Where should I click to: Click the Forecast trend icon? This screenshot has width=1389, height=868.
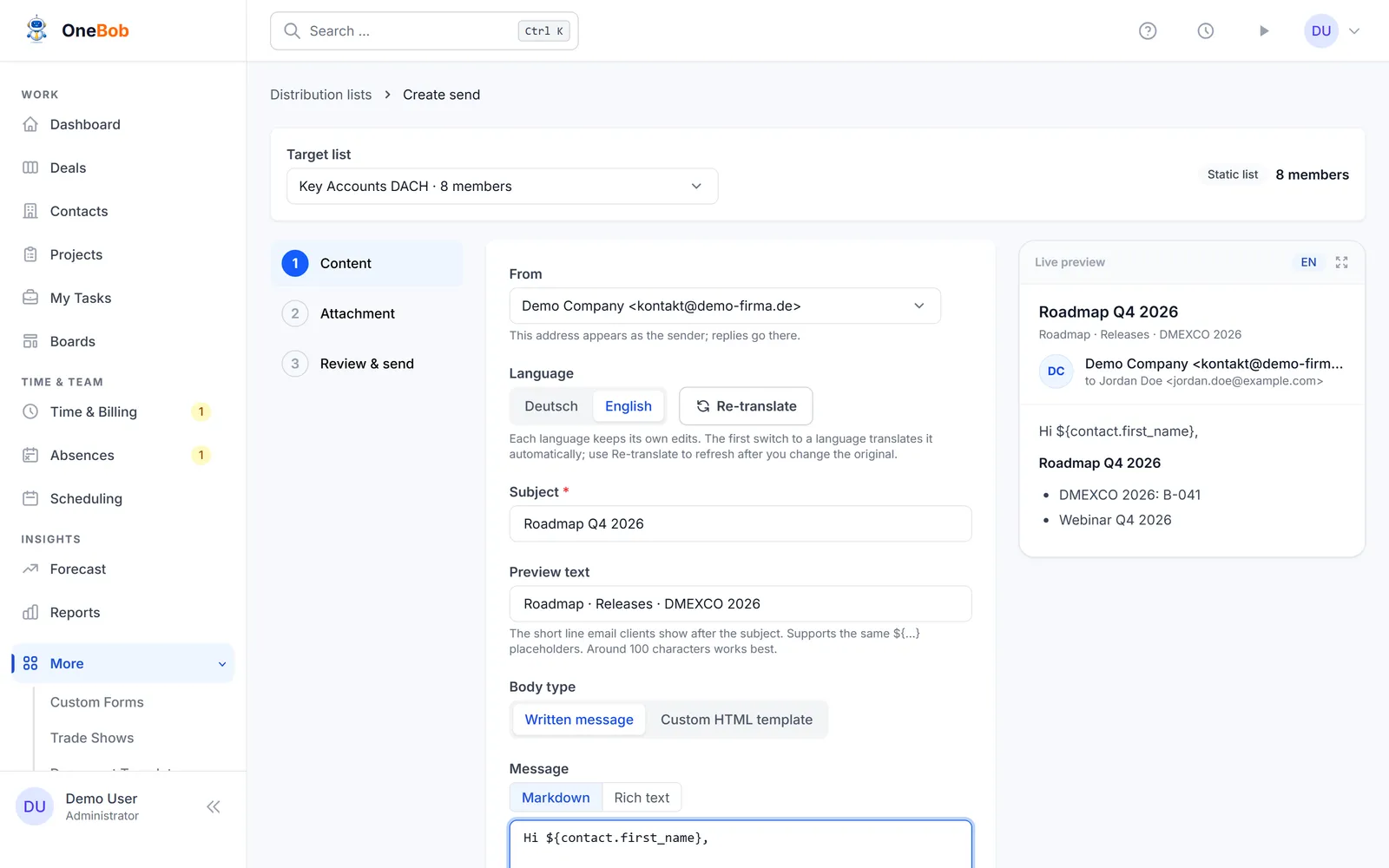click(x=30, y=569)
